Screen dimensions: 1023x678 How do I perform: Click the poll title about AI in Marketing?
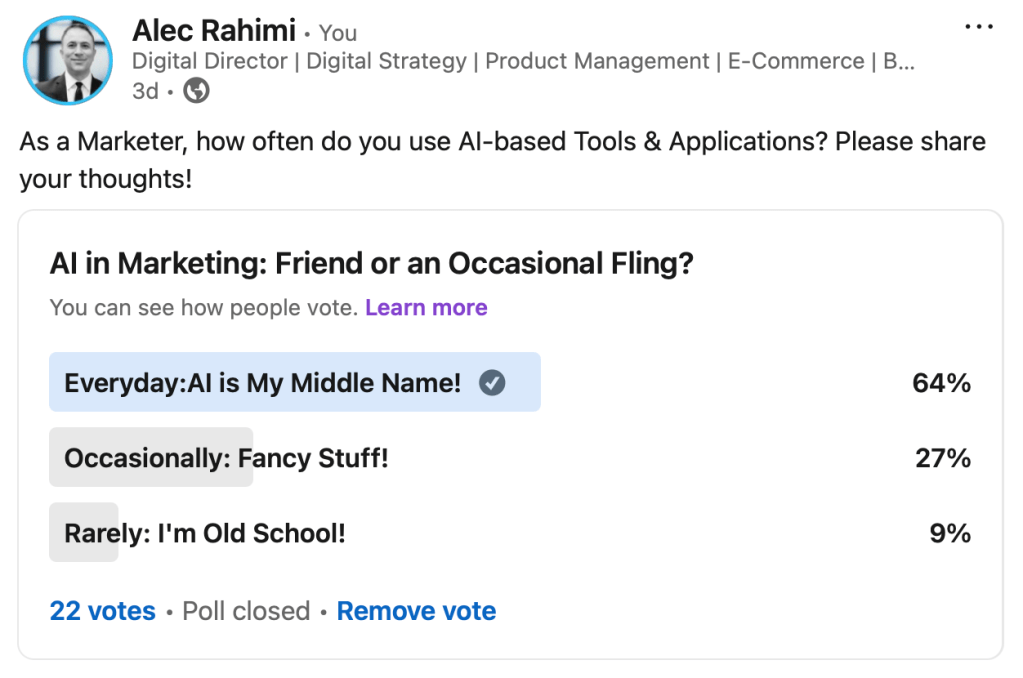pyautogui.click(x=372, y=264)
